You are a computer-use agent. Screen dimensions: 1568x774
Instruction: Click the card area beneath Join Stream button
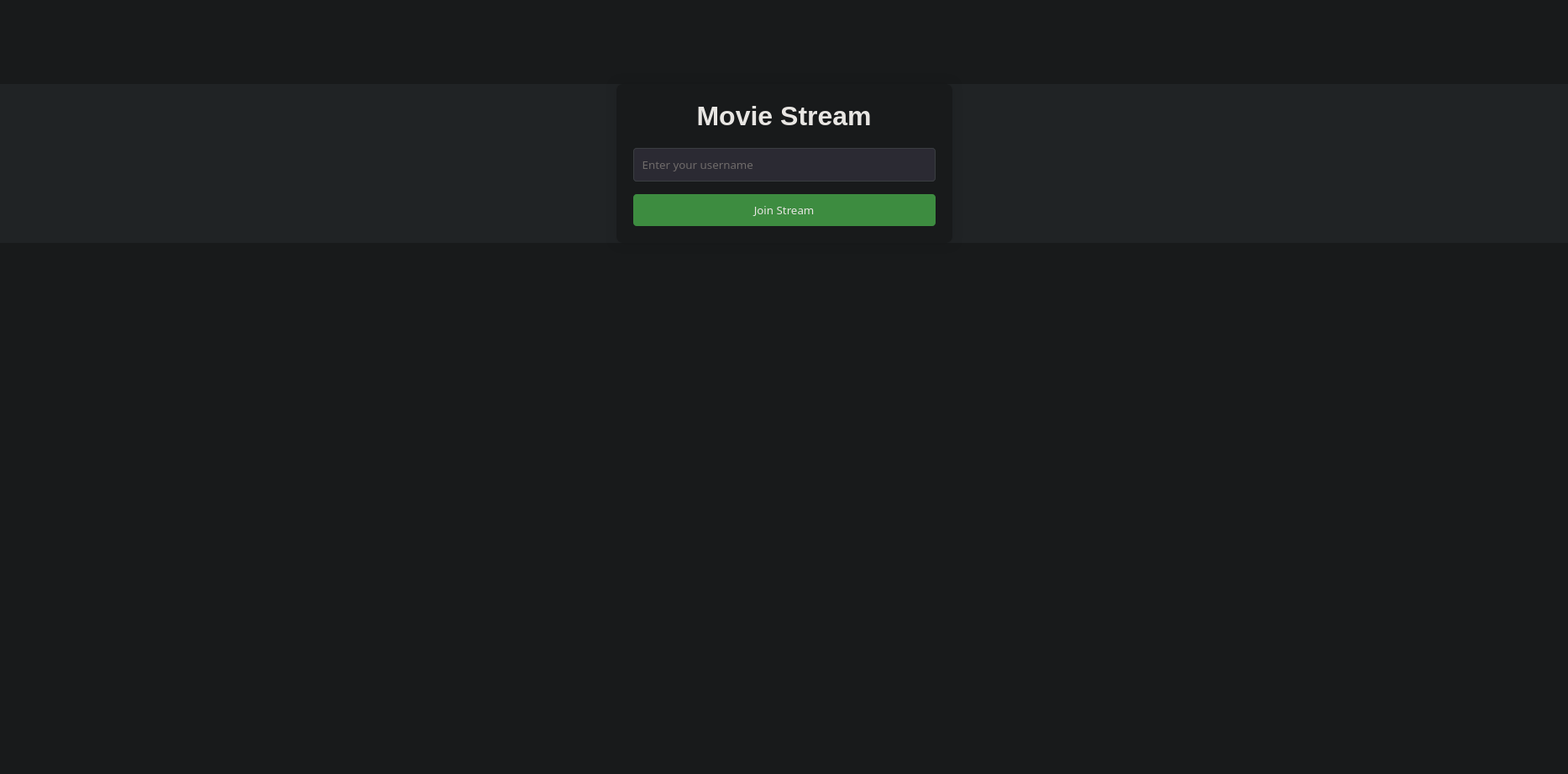[784, 234]
